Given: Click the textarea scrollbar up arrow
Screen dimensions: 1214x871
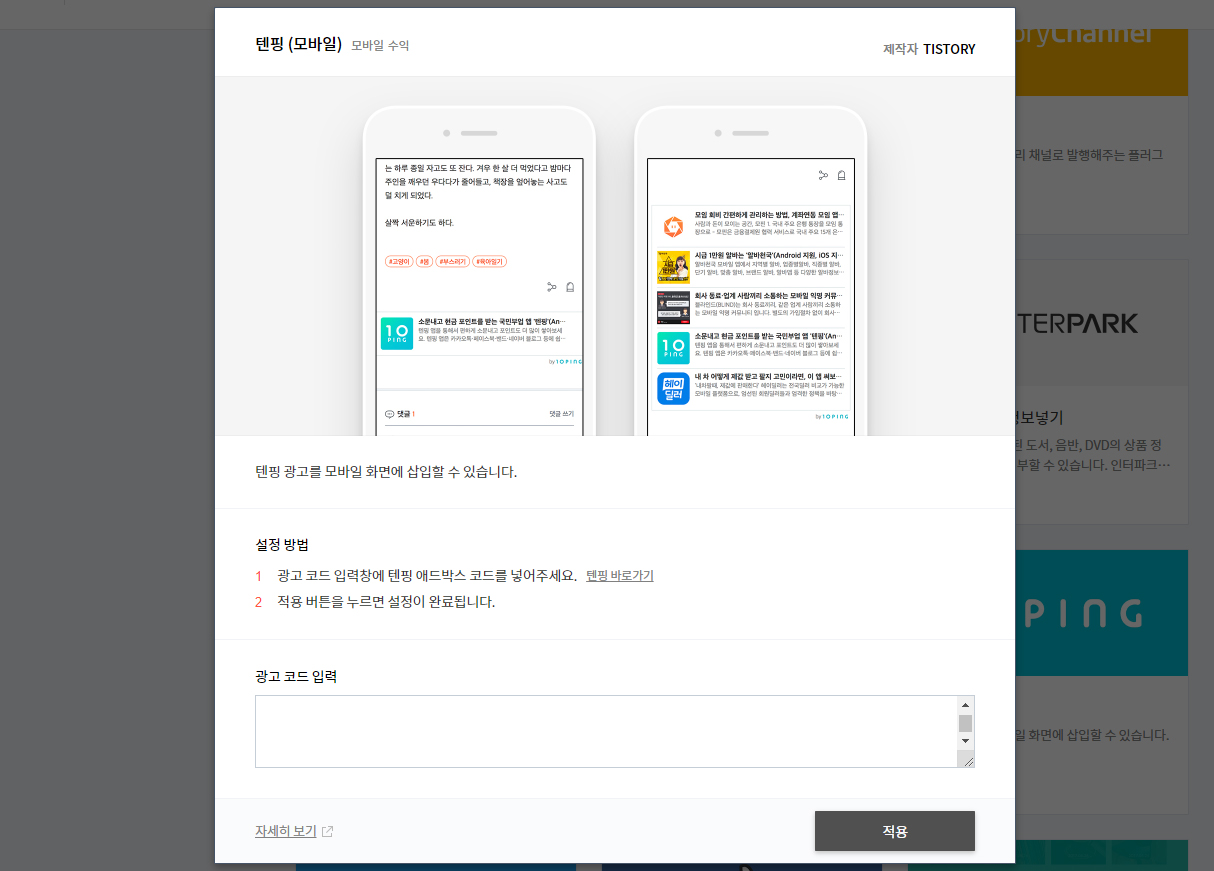Looking at the screenshot, I should click(965, 704).
